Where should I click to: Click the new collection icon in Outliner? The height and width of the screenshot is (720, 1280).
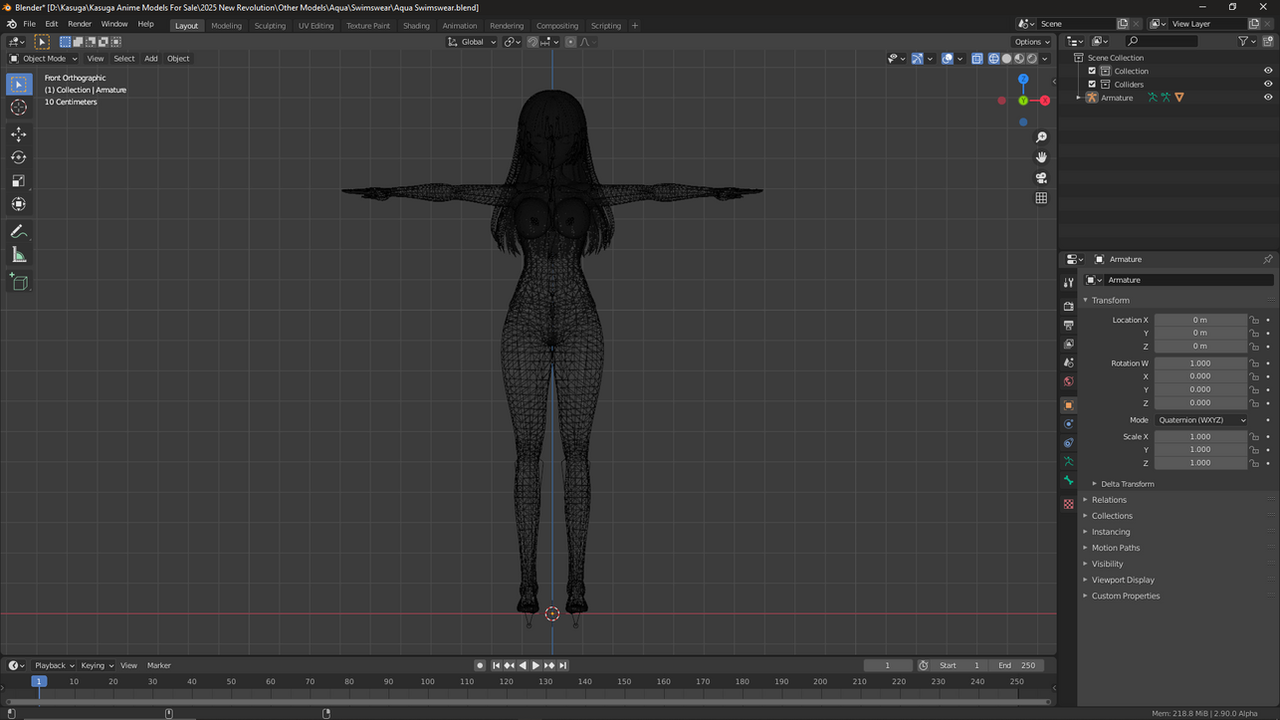click(1267, 41)
